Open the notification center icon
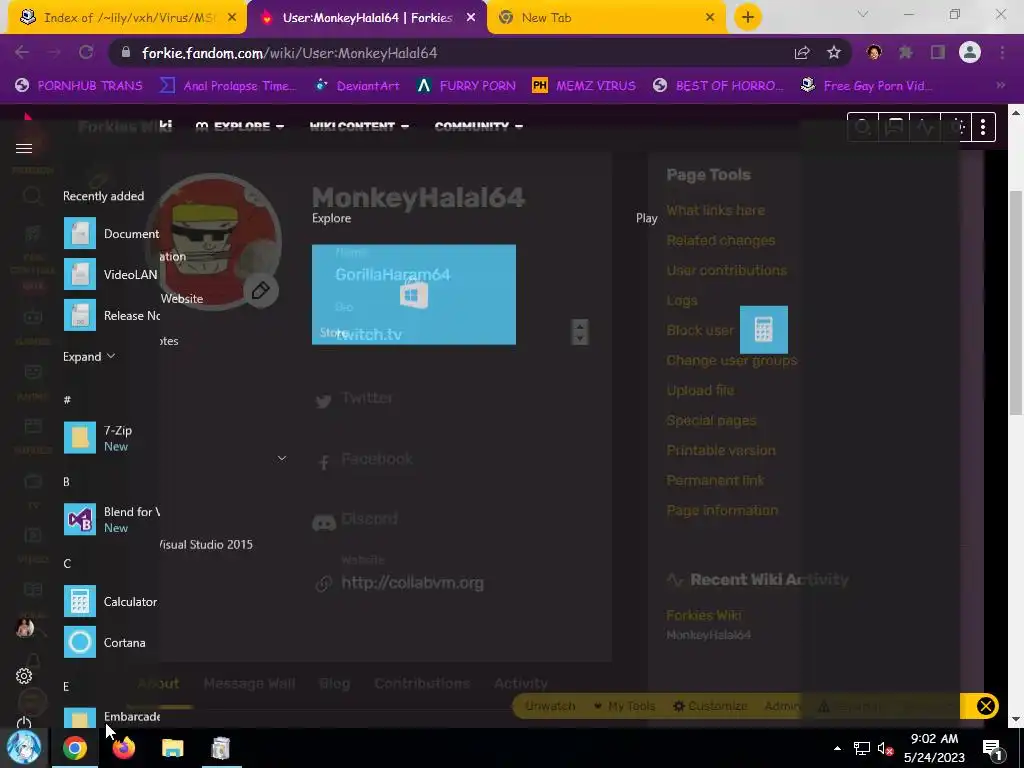The image size is (1024, 768). pos(992,748)
